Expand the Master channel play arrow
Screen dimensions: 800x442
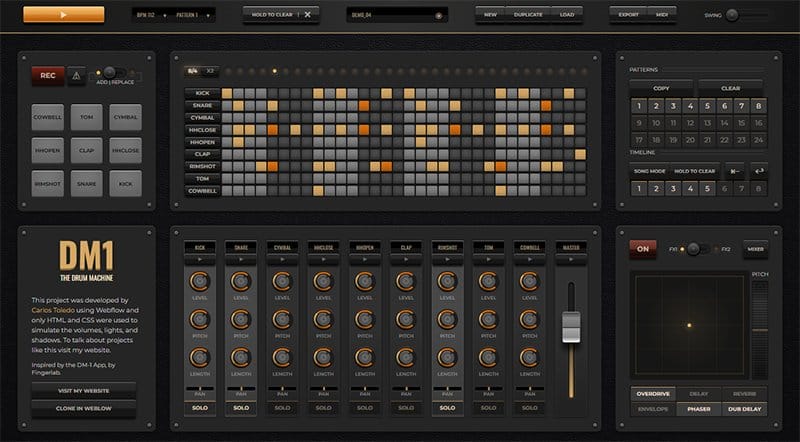click(571, 260)
